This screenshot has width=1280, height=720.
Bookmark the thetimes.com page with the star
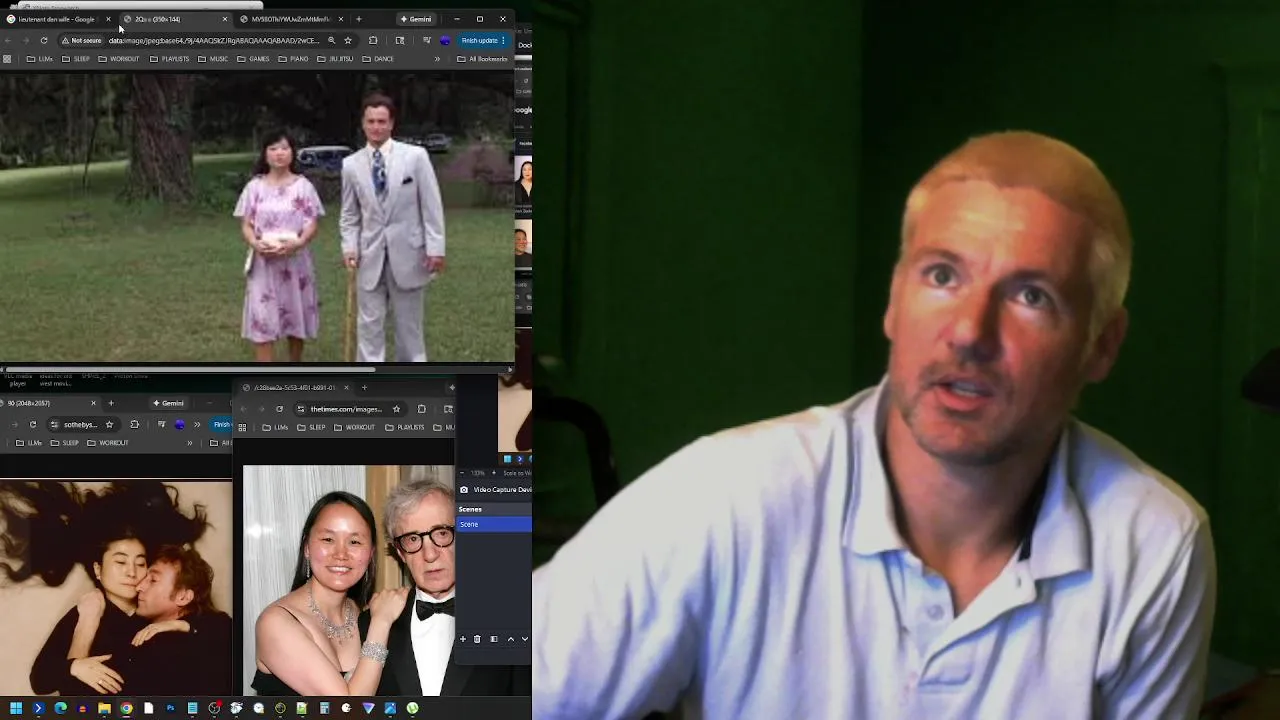click(x=396, y=409)
